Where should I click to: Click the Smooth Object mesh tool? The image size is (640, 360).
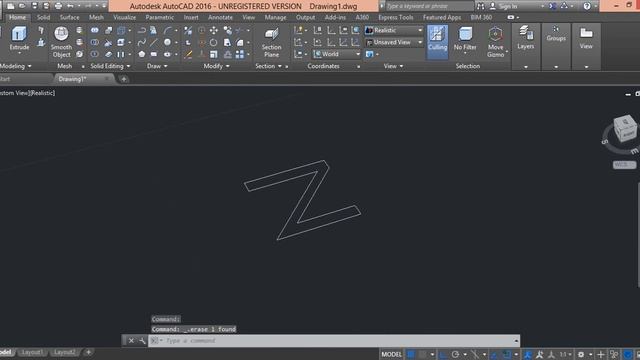(x=61, y=42)
